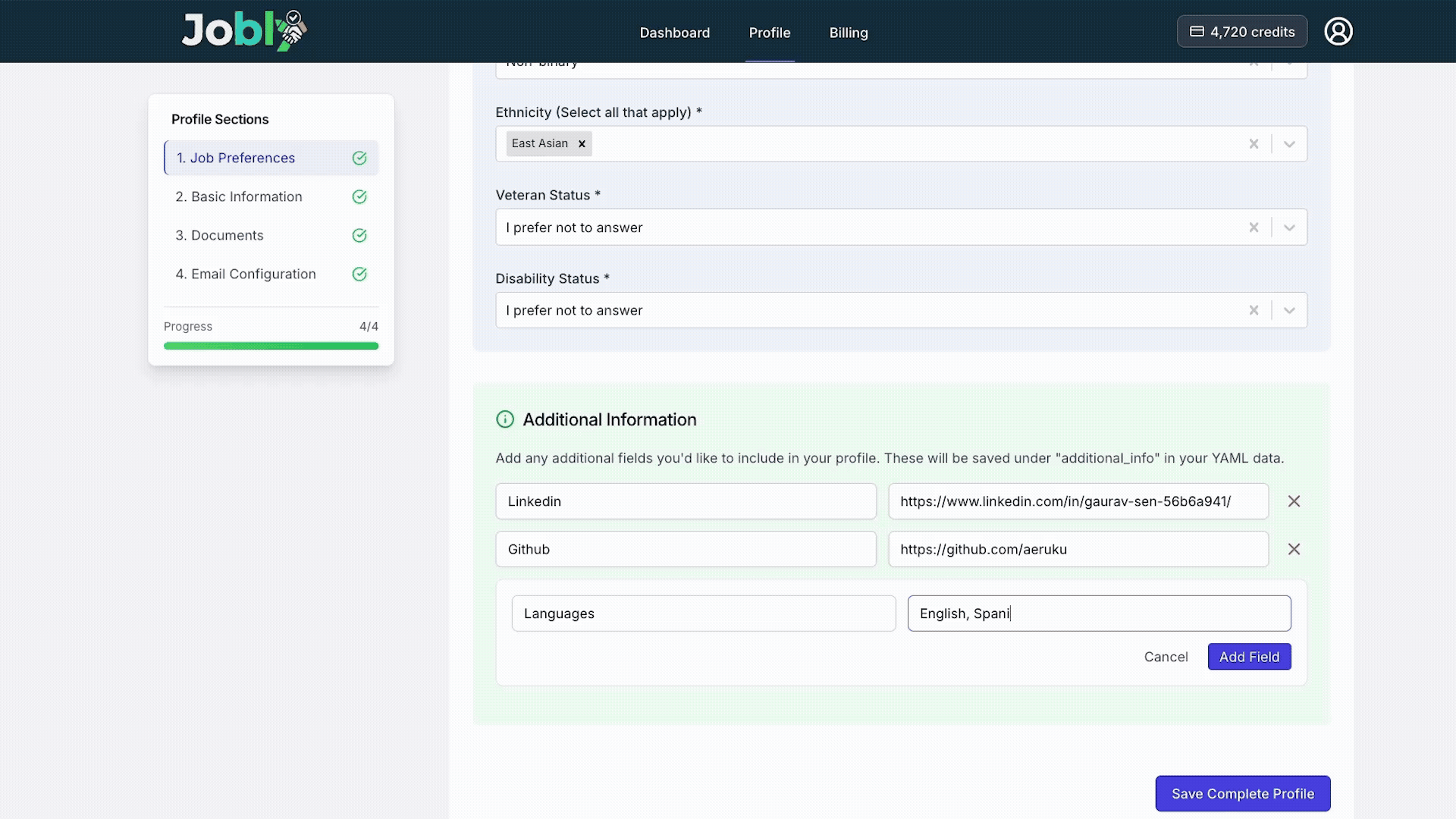Click the 4,720 credits badge
Image resolution: width=1456 pixels, height=819 pixels.
tap(1241, 32)
